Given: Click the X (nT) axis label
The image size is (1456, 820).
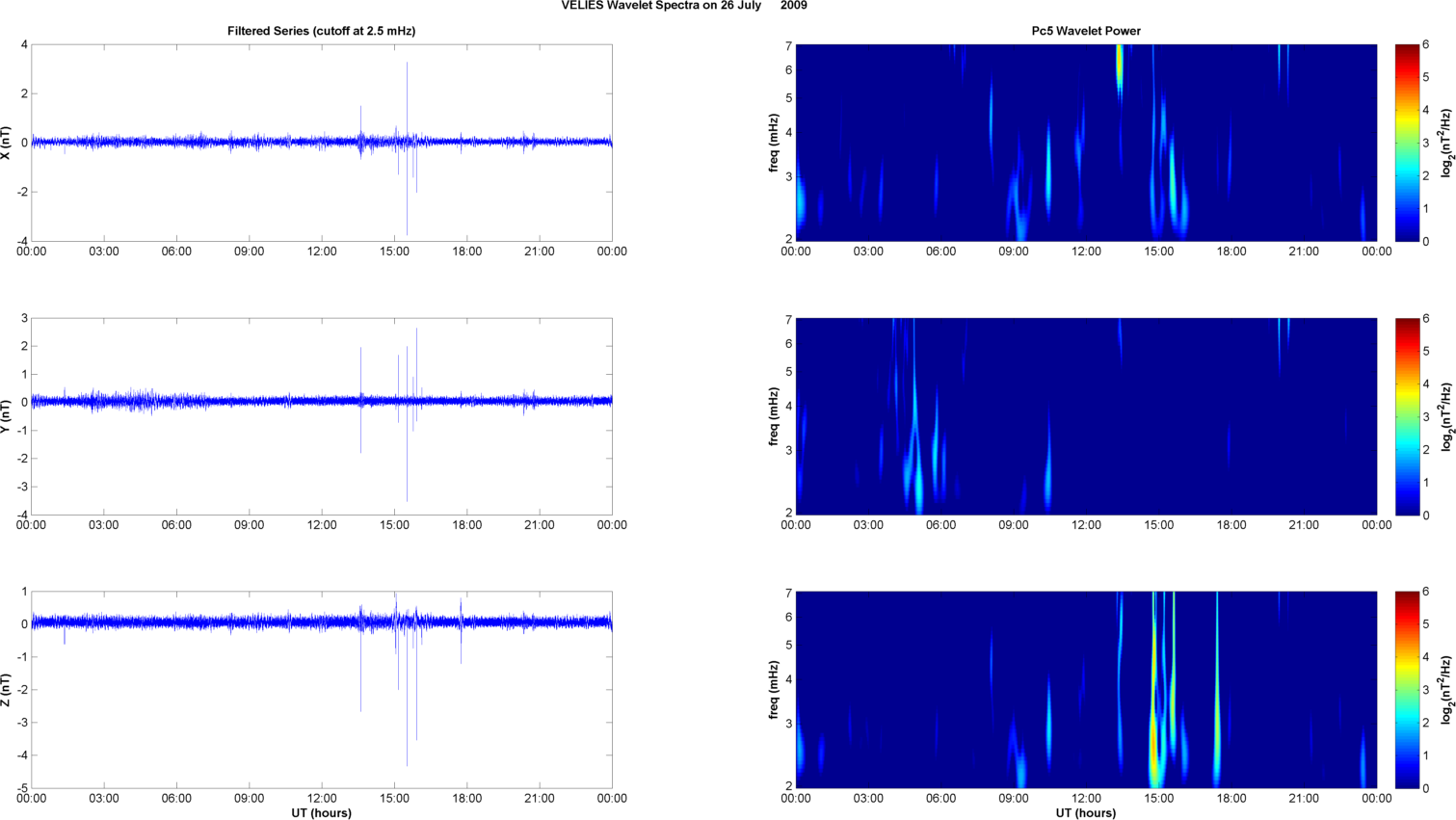Looking at the screenshot, I should click(7, 143).
